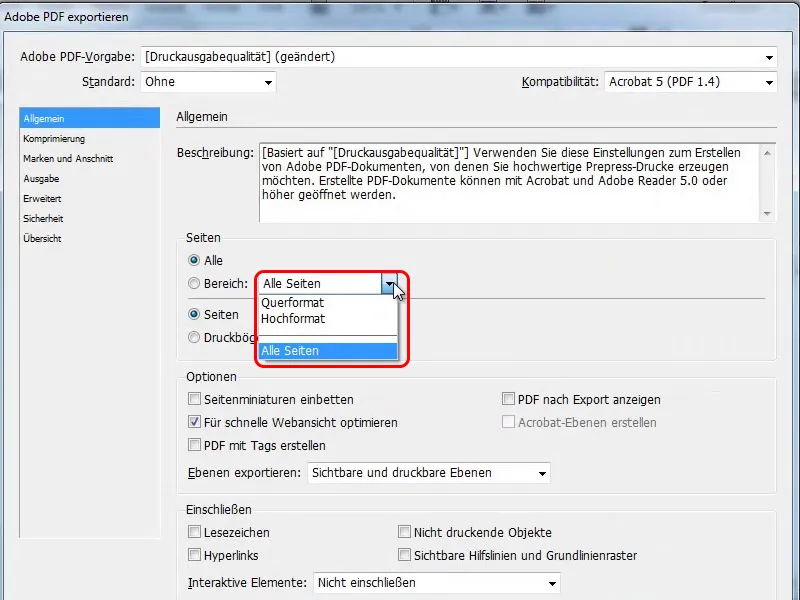800x600 pixels.
Task: Open the Marken und Anschnitt section
Action: click(68, 159)
